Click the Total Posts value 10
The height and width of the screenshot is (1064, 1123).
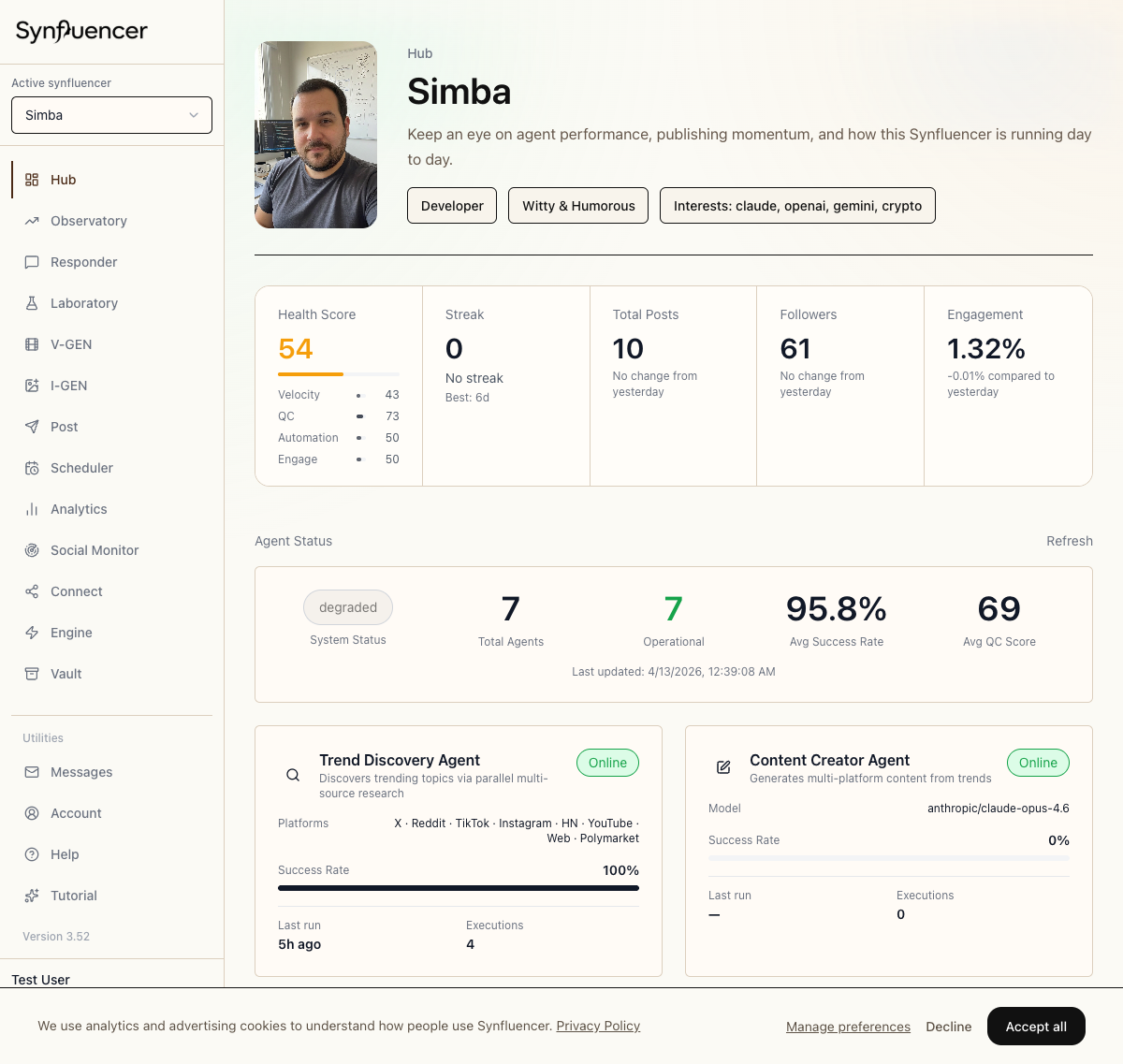pyautogui.click(x=628, y=349)
